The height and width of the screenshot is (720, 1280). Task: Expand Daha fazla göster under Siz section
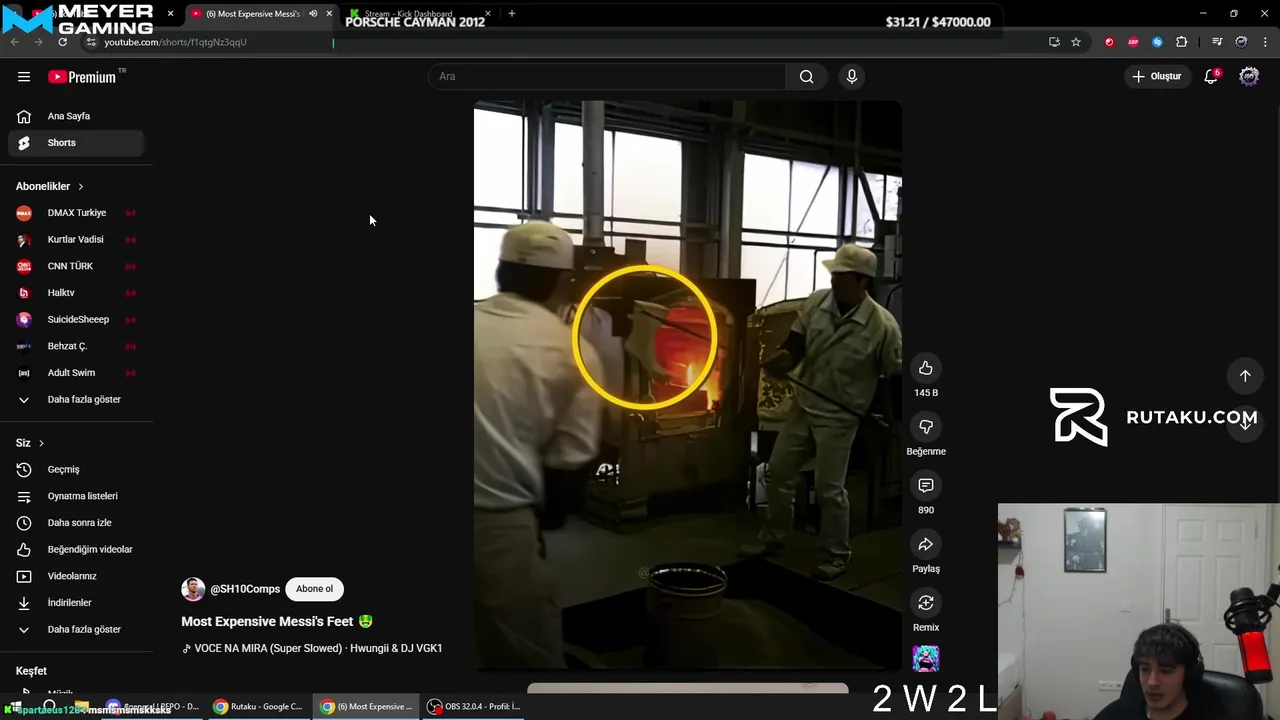75,629
